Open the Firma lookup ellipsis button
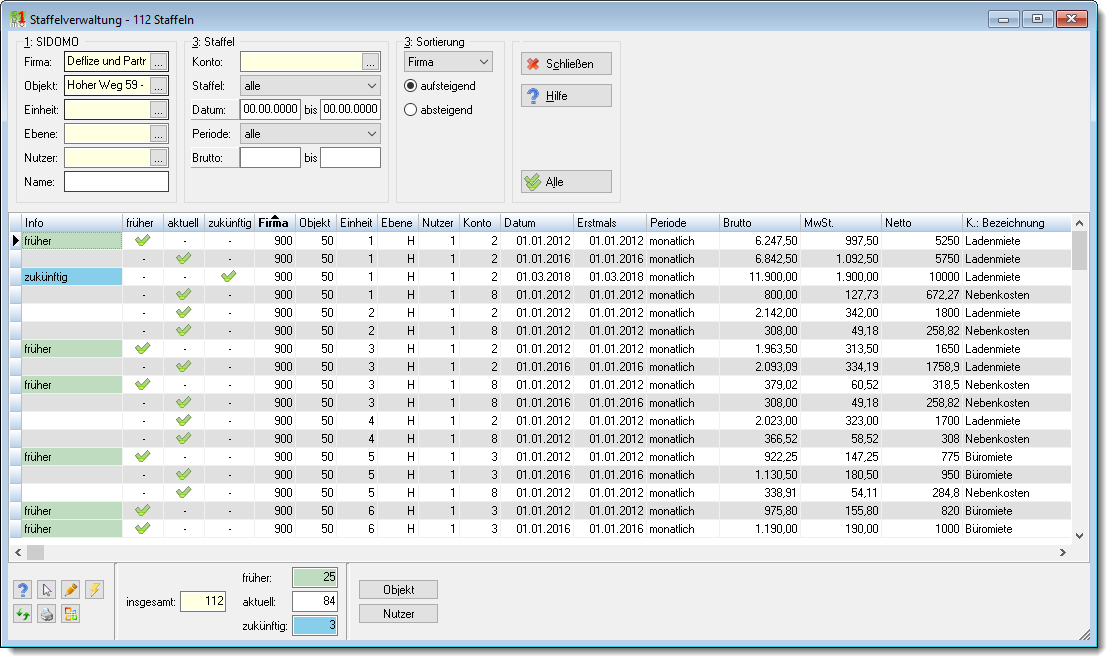1113x663 pixels. [159, 62]
